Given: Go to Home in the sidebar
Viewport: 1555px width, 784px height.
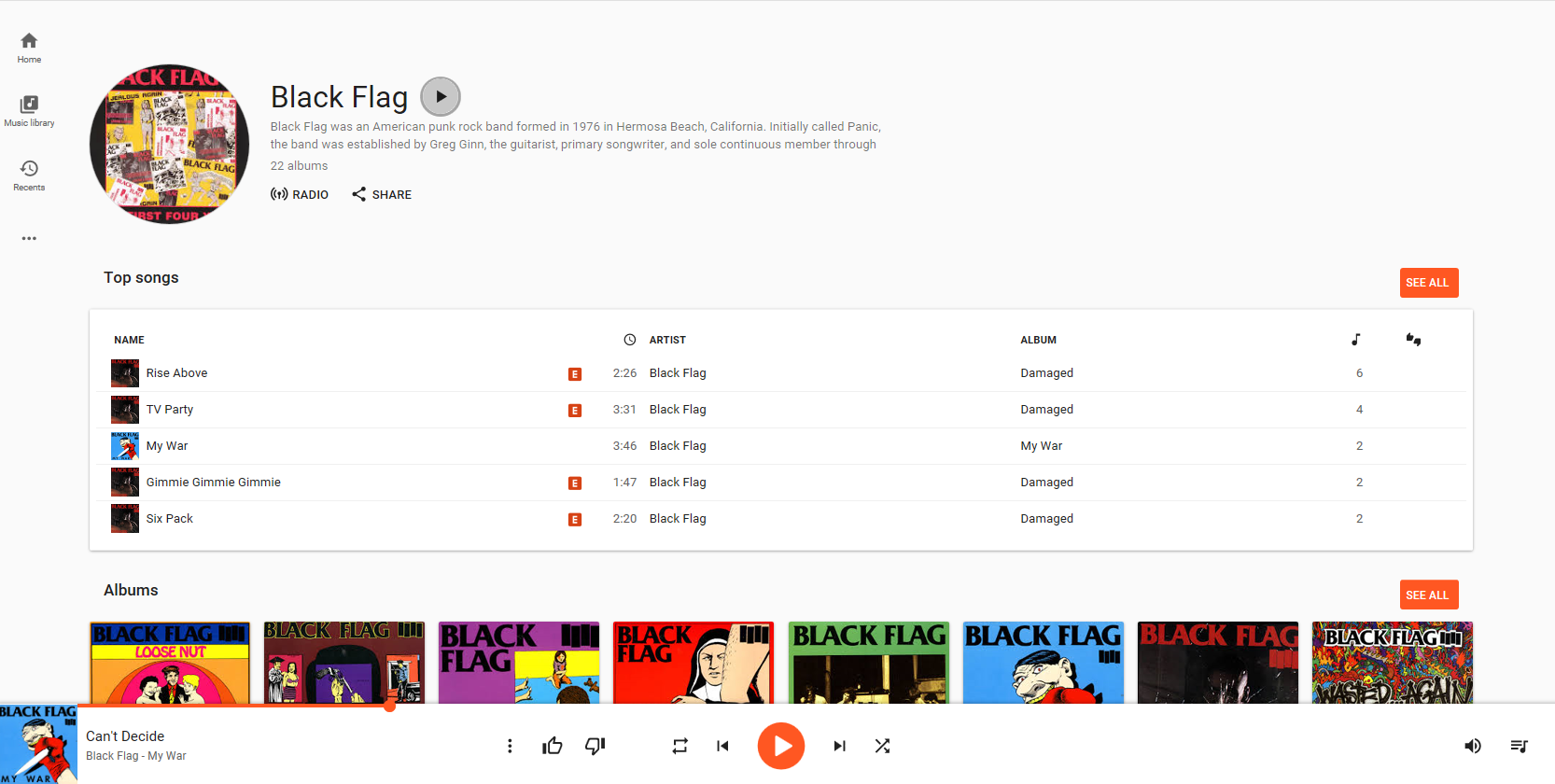Looking at the screenshot, I should (x=29, y=48).
